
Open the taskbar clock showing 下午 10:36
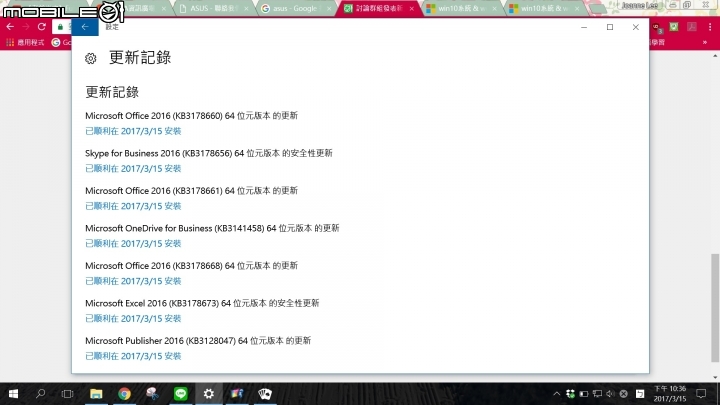point(669,394)
